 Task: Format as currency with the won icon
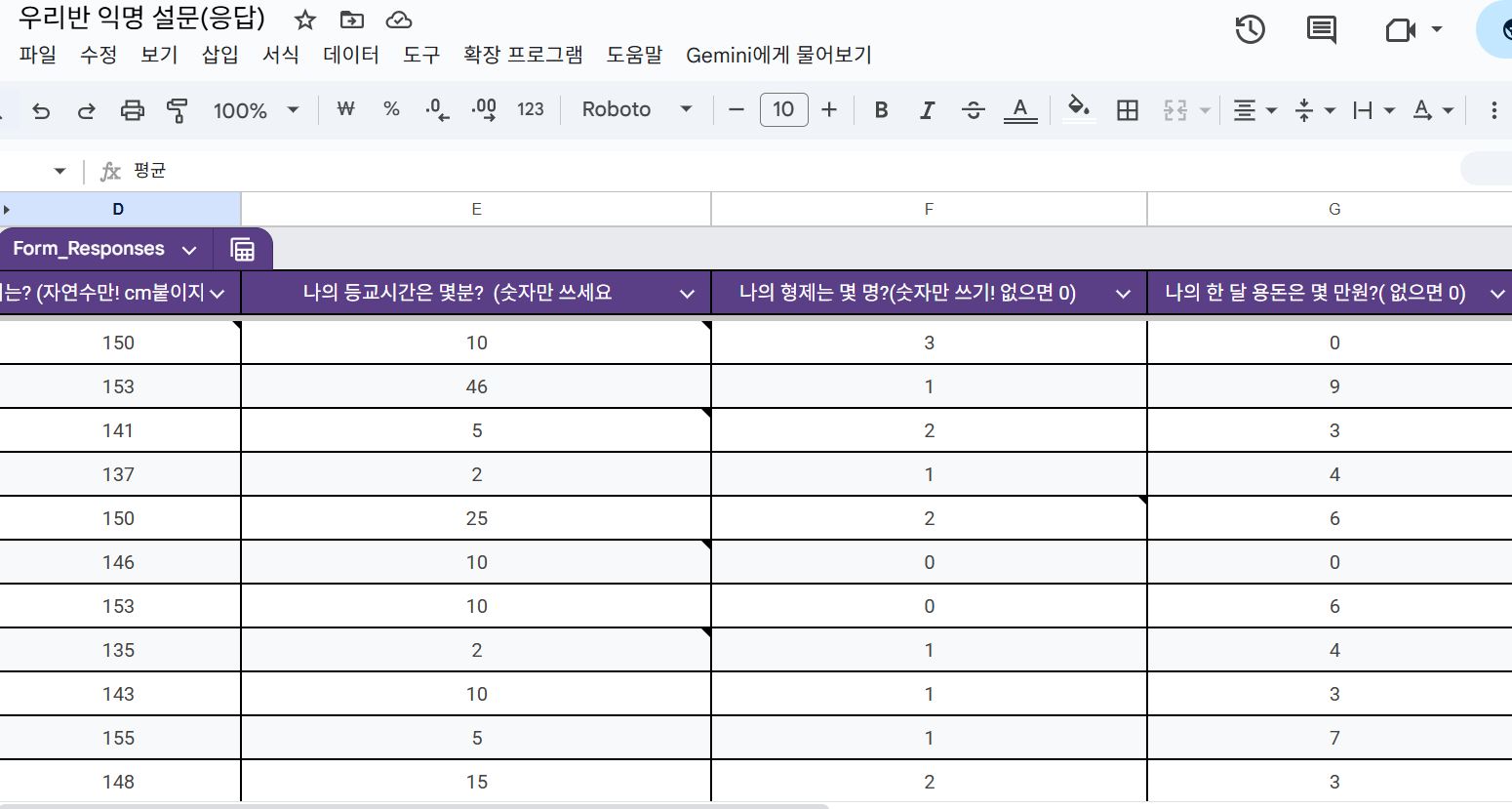coord(345,109)
